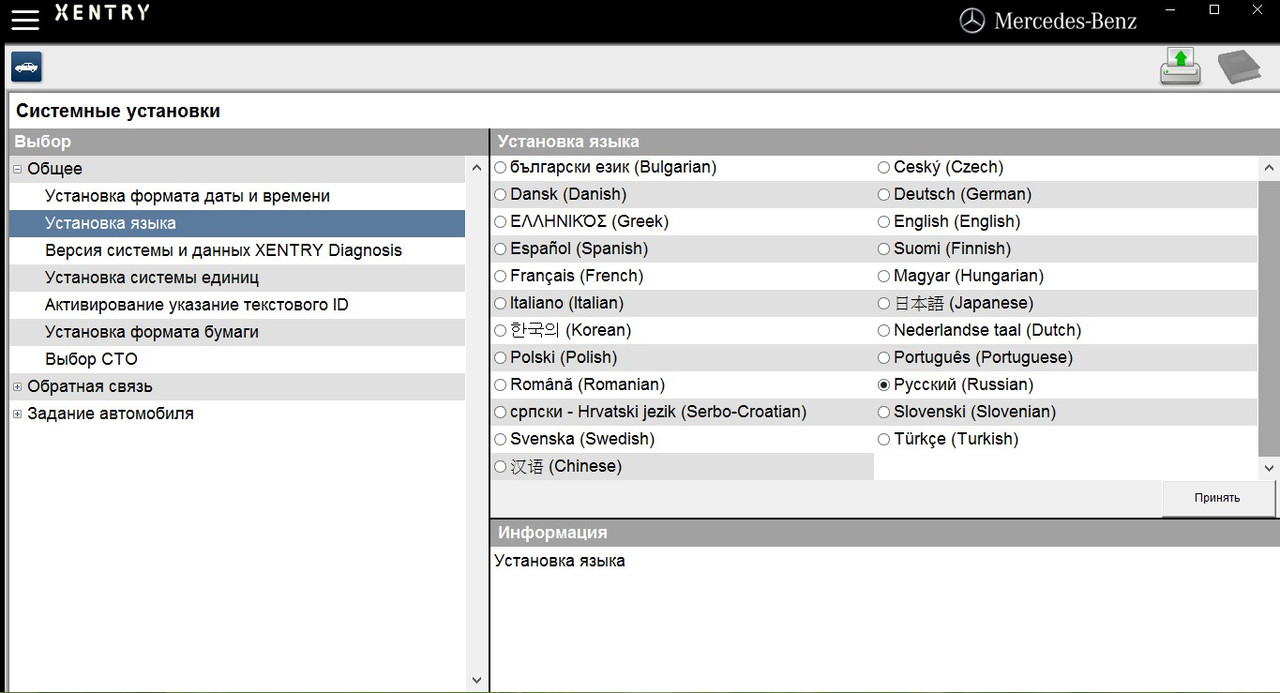This screenshot has height=693, width=1280.
Task: Click language list scroll down arrow
Action: point(1269,467)
